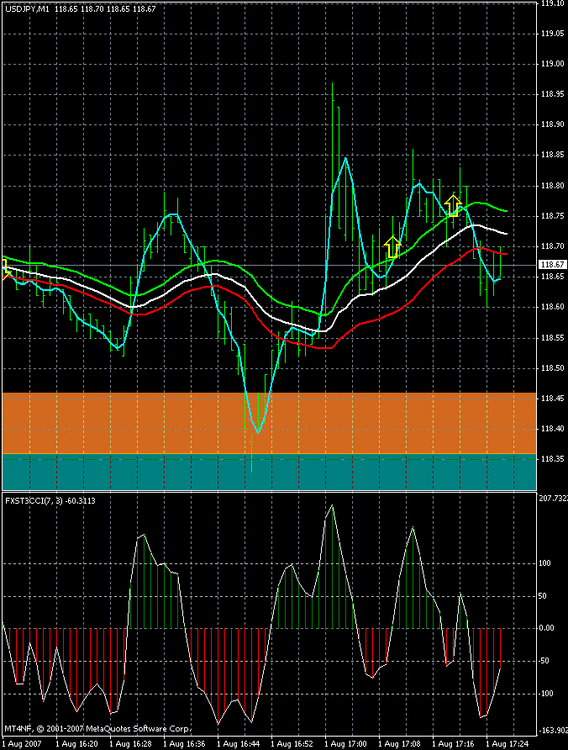Click the highest CCI peak near 17:00
568x750 pixels.
(332, 505)
